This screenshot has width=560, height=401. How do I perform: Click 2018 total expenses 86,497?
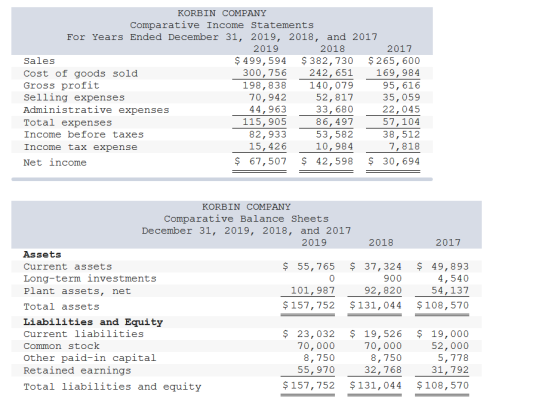click(x=335, y=122)
